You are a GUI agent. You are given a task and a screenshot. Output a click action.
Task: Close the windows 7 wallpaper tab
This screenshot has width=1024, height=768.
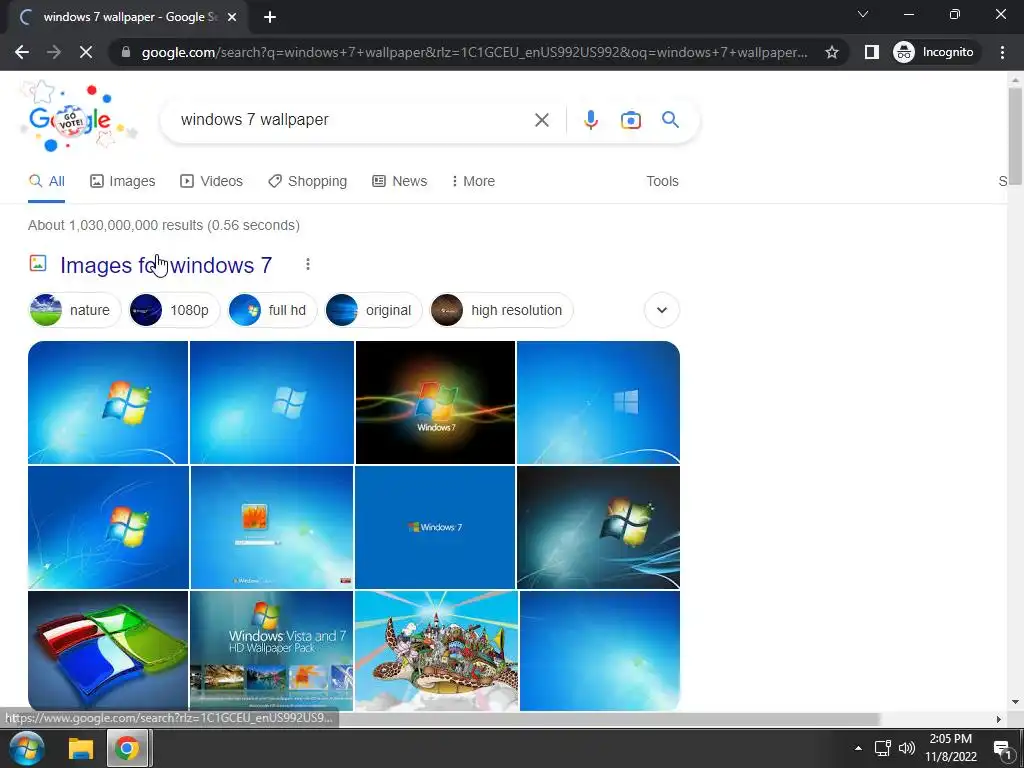[x=232, y=17]
